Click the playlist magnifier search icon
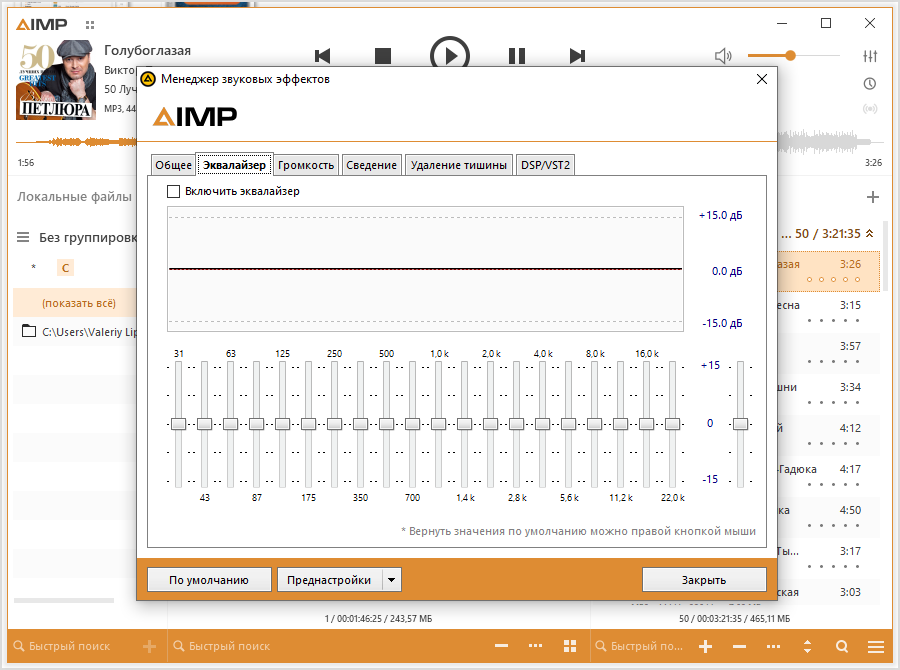 click(842, 646)
